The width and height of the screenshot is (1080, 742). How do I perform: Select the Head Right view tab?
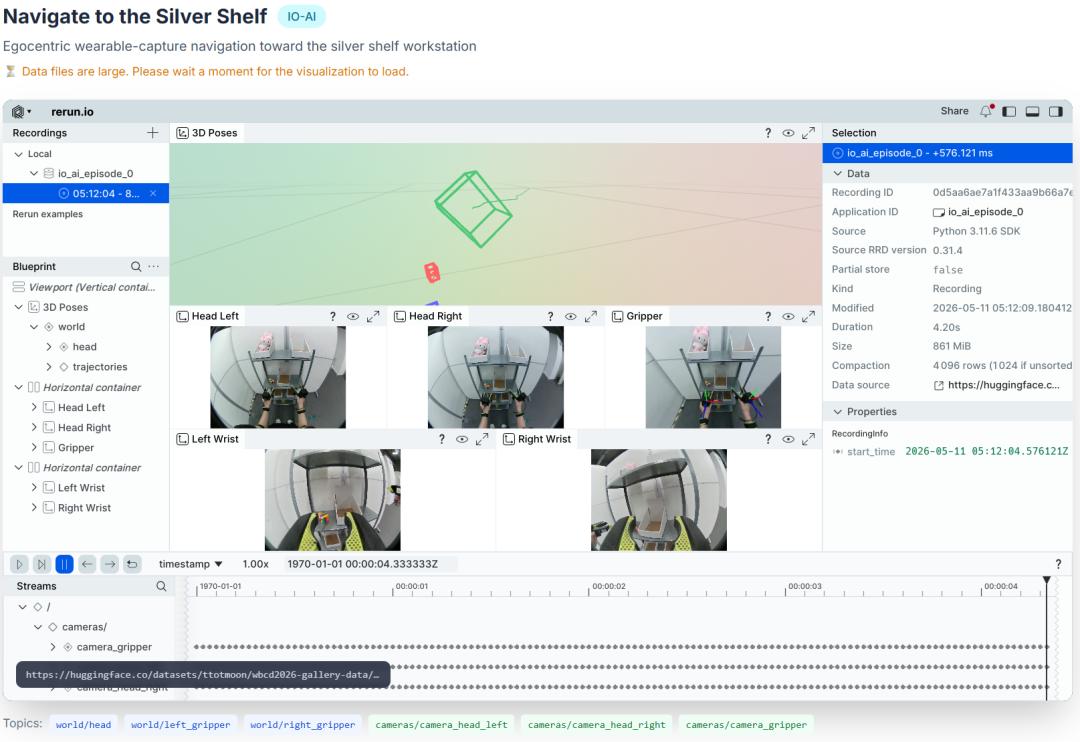428,316
